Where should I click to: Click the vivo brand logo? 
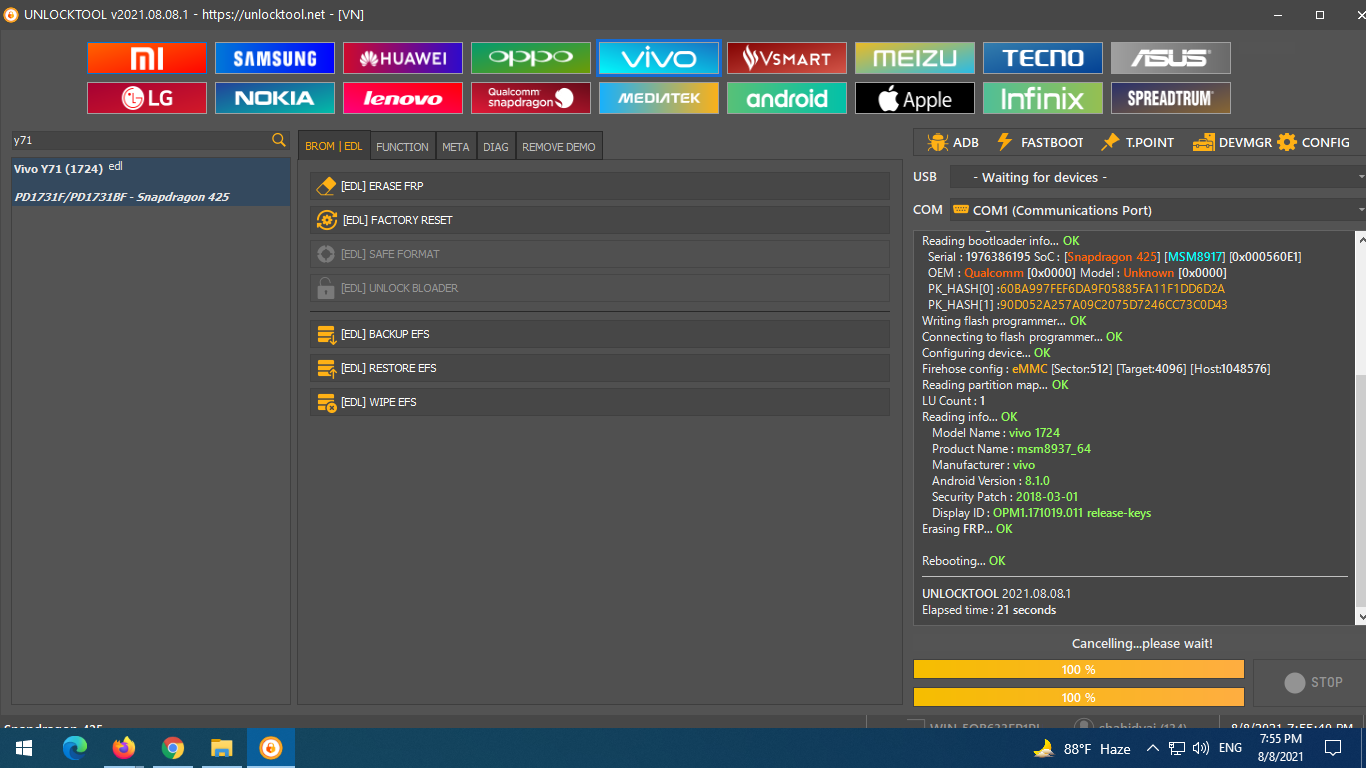[659, 58]
